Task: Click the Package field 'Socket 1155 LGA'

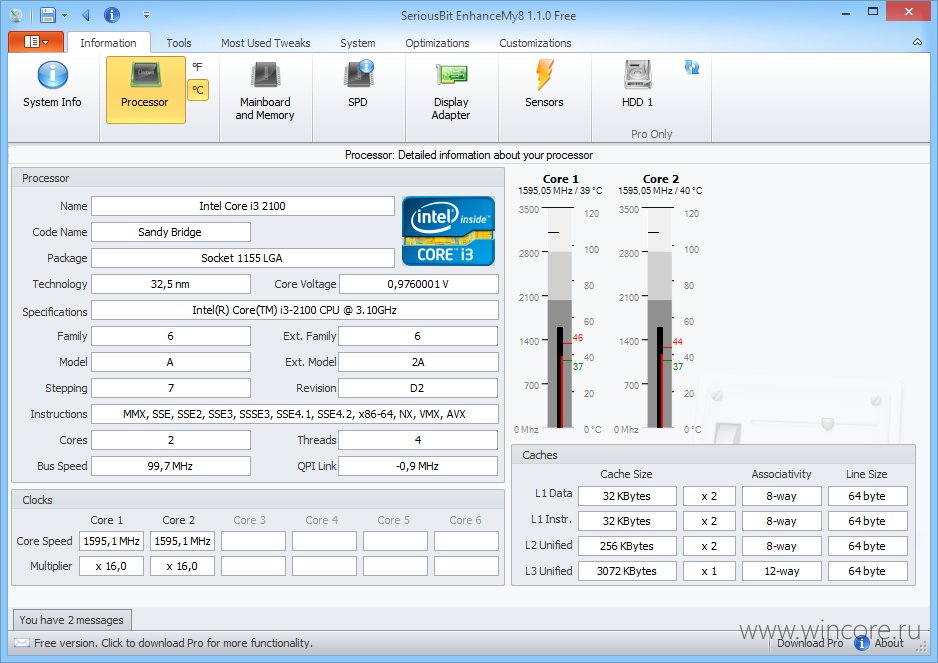Action: pos(242,258)
